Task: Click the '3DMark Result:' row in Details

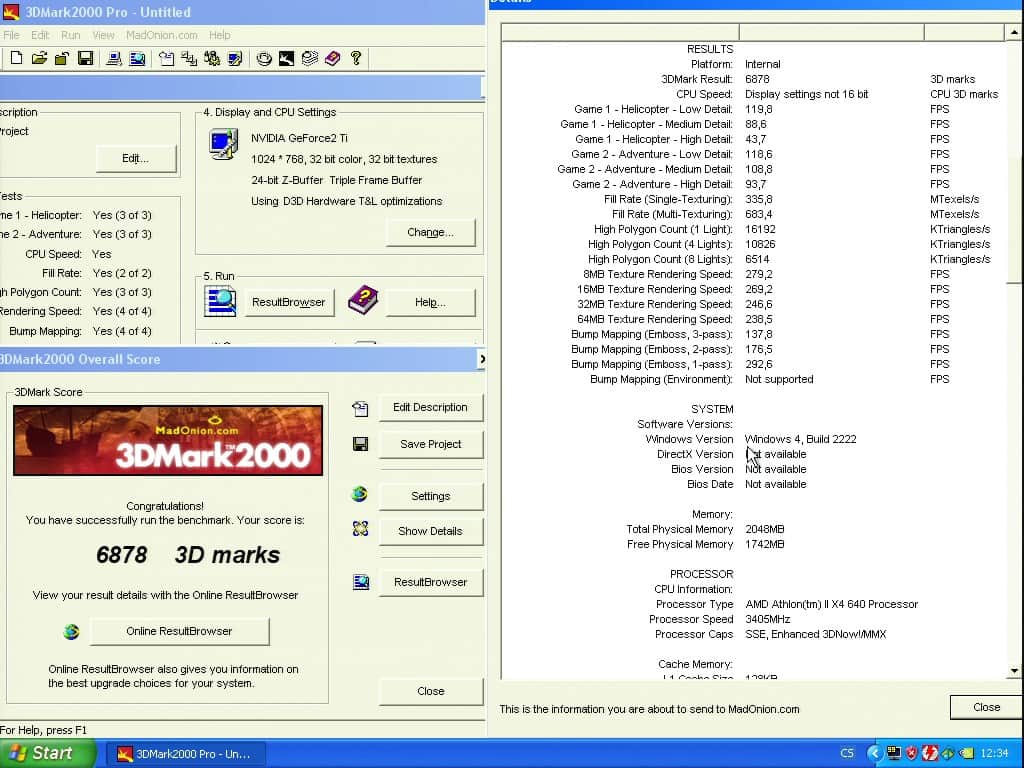Action: pyautogui.click(x=754, y=79)
